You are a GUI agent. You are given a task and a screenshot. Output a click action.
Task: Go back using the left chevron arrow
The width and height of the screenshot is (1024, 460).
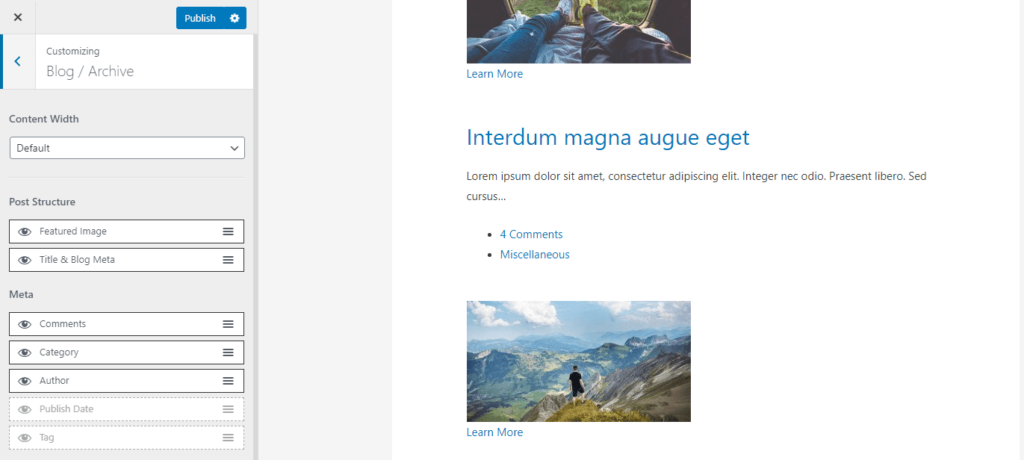pos(18,61)
